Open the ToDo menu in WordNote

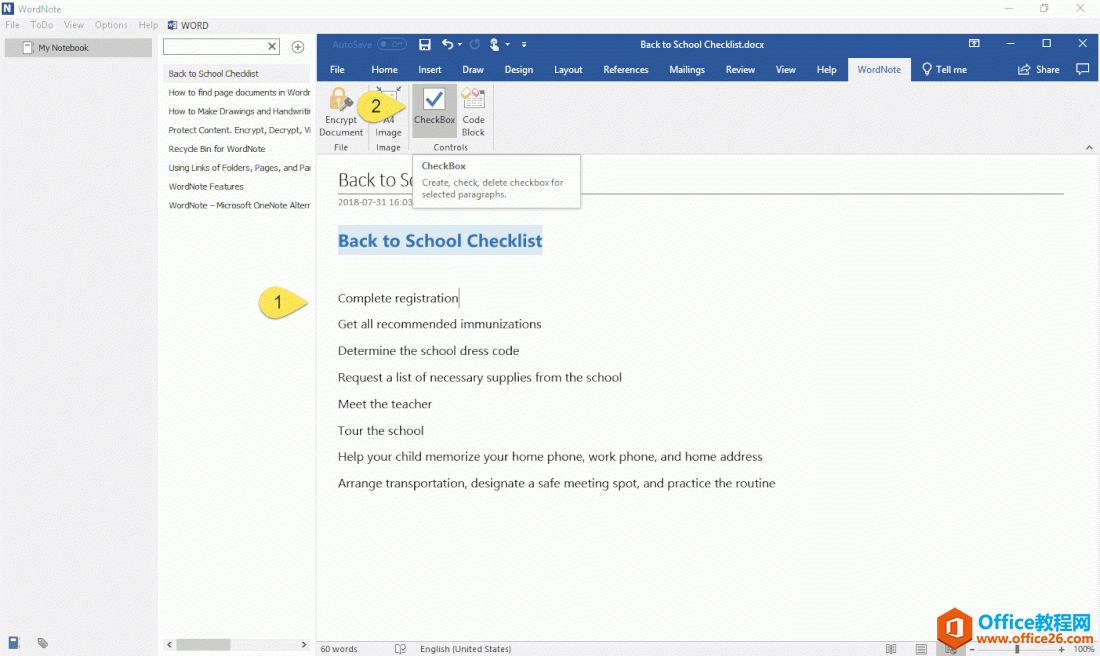pos(42,25)
